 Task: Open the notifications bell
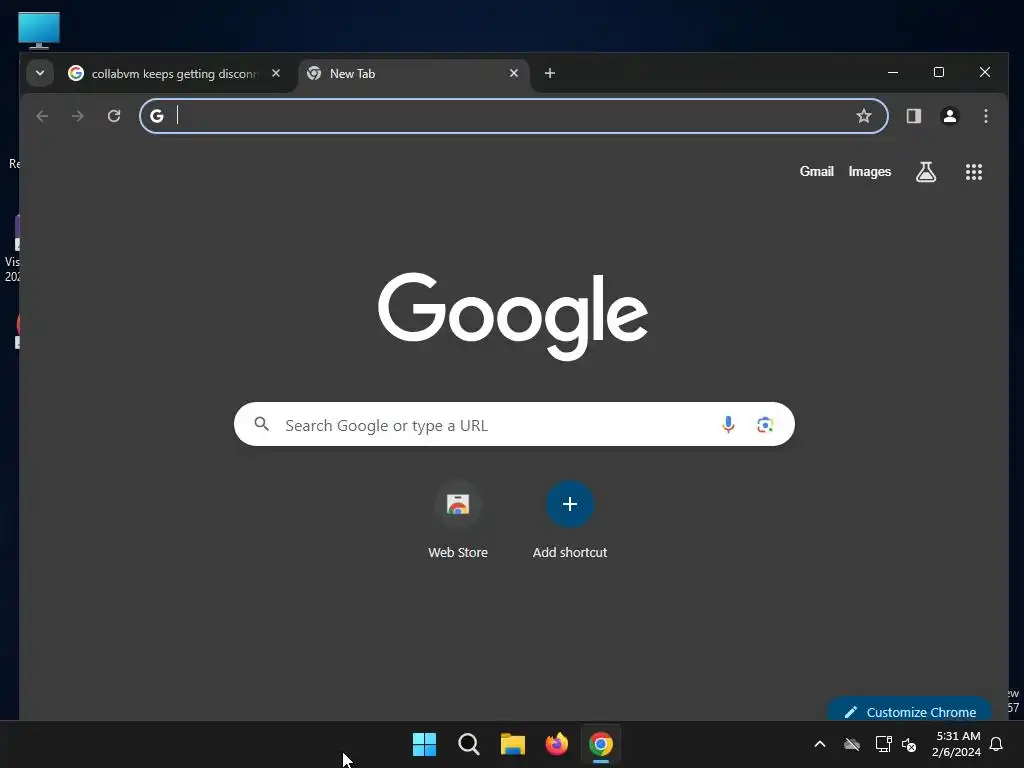click(997, 744)
